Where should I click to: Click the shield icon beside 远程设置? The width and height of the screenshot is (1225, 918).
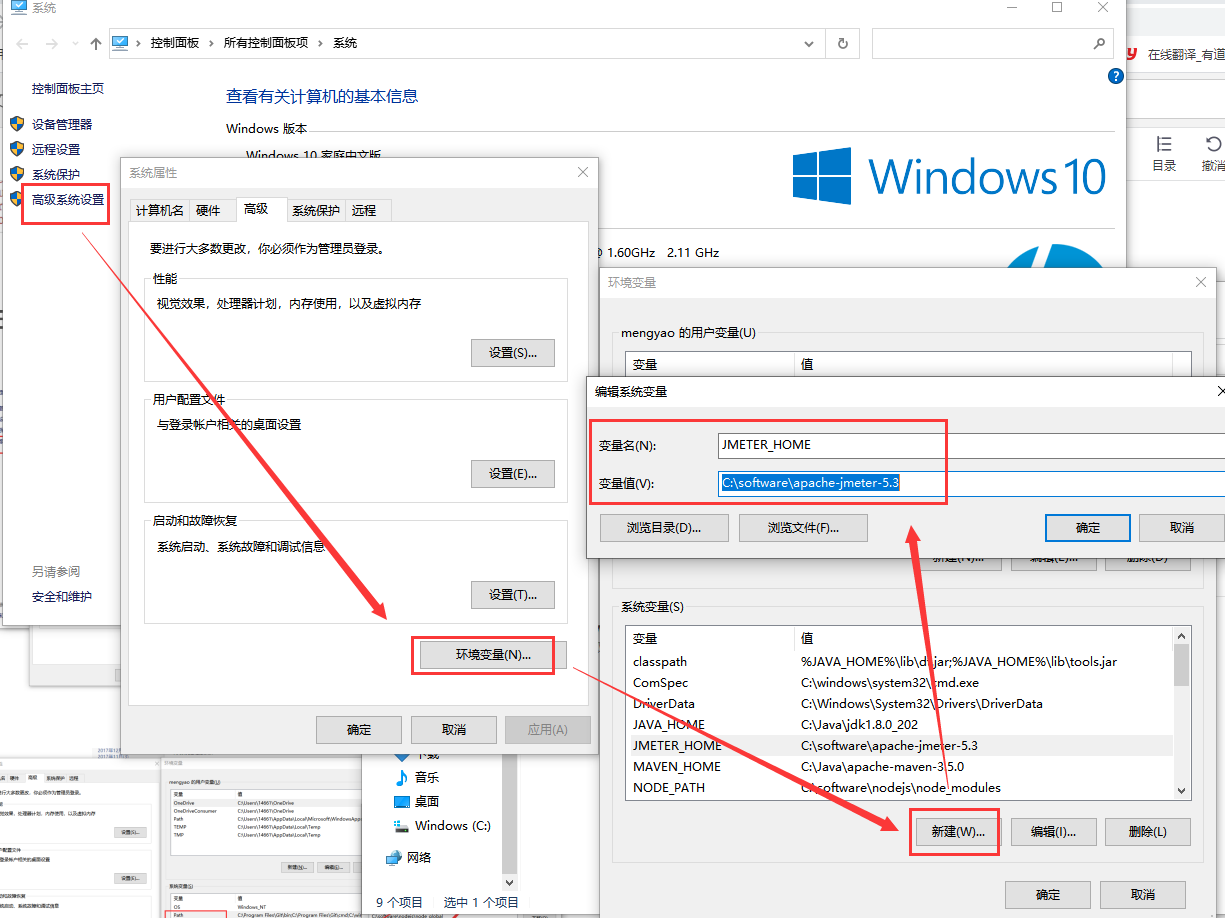[17, 149]
